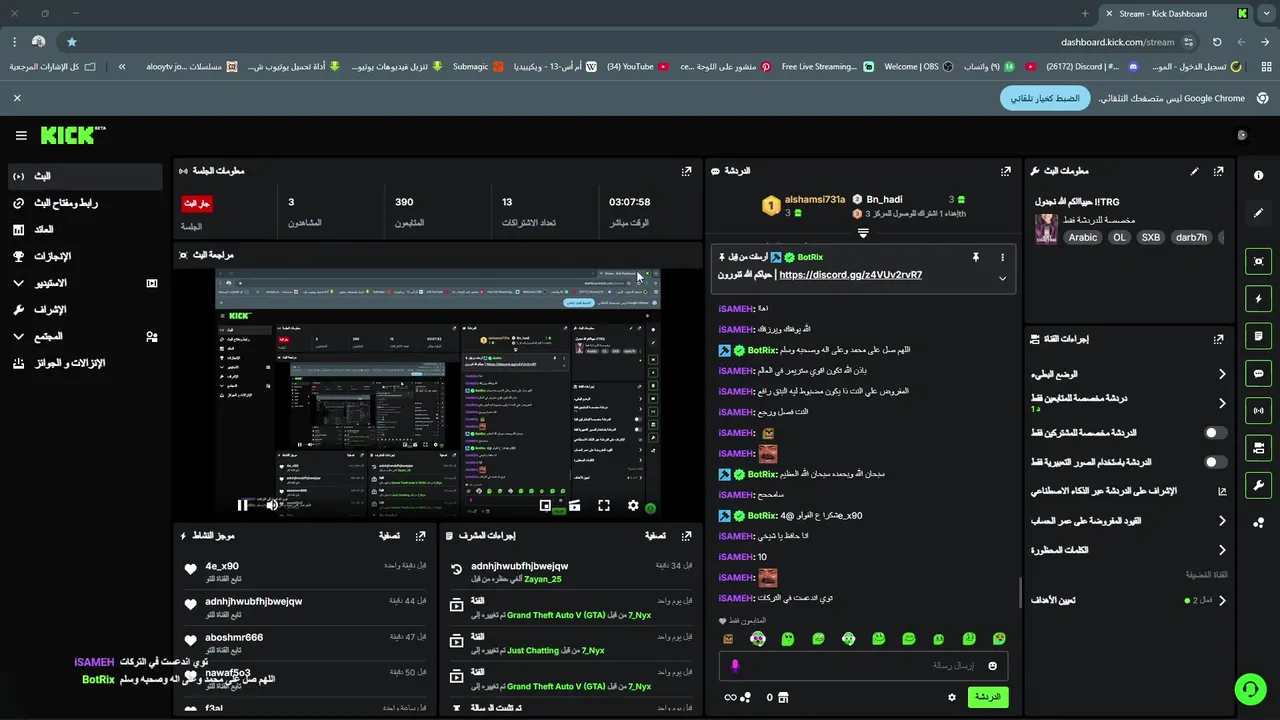
Task: Toggle the moderator log icon in the right toolbar
Action: 1258,336
